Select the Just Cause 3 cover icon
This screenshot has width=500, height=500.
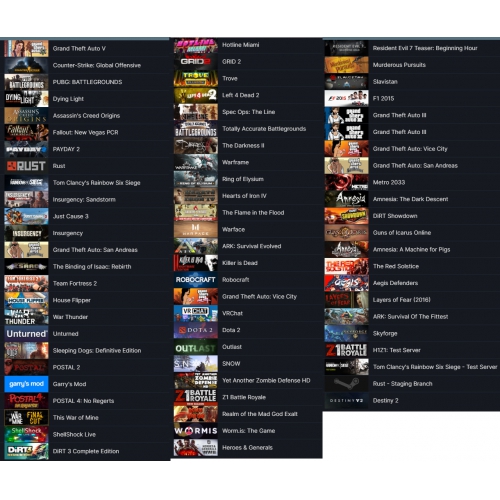(26, 216)
